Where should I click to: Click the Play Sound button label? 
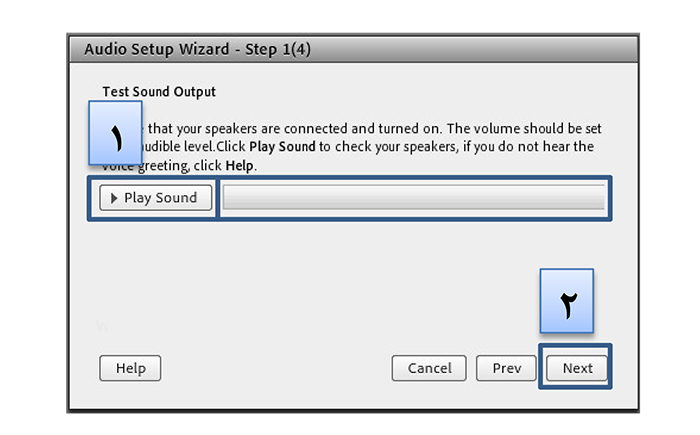[x=160, y=198]
